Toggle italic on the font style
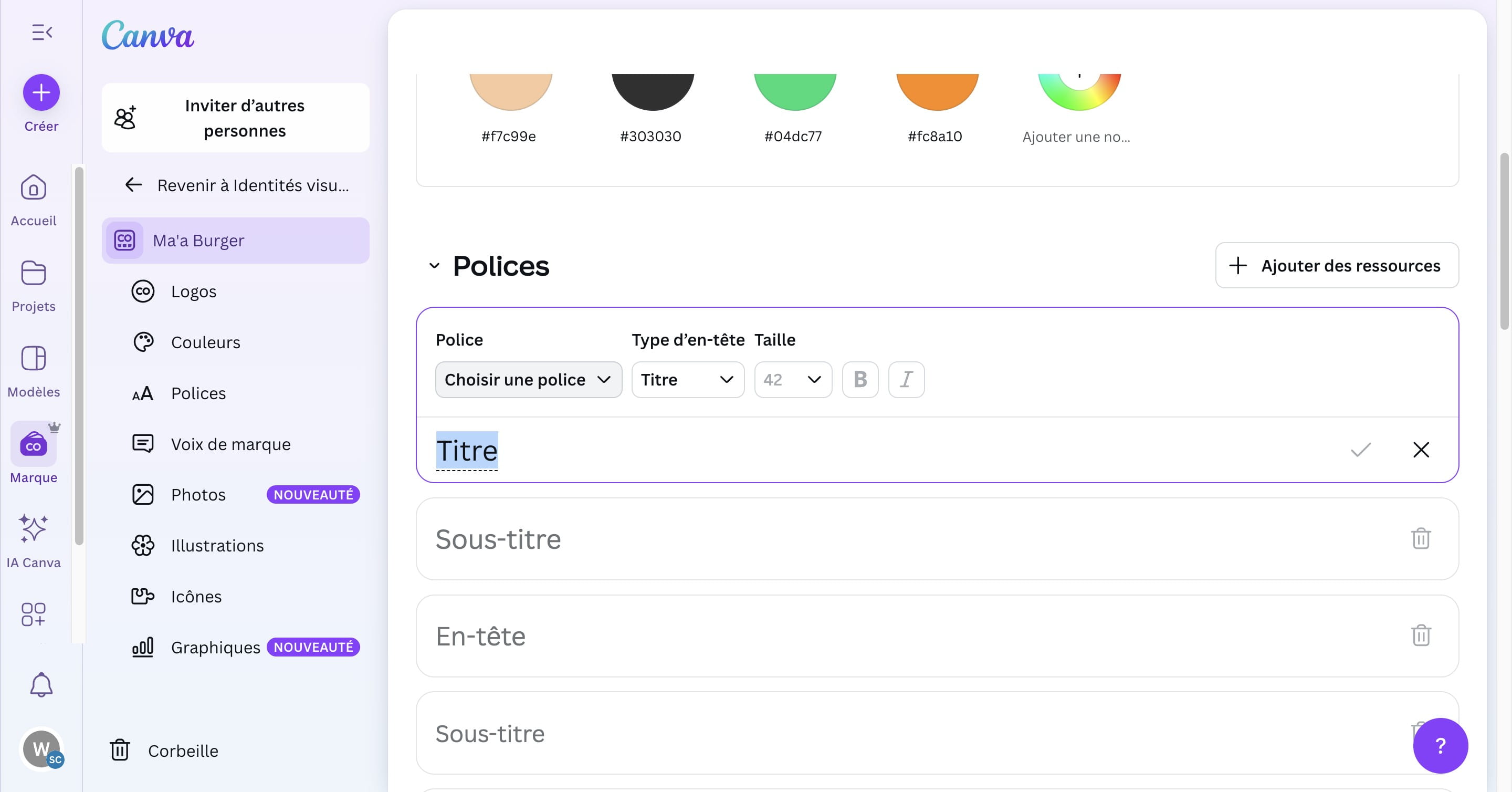The width and height of the screenshot is (1512, 792). [x=906, y=380]
